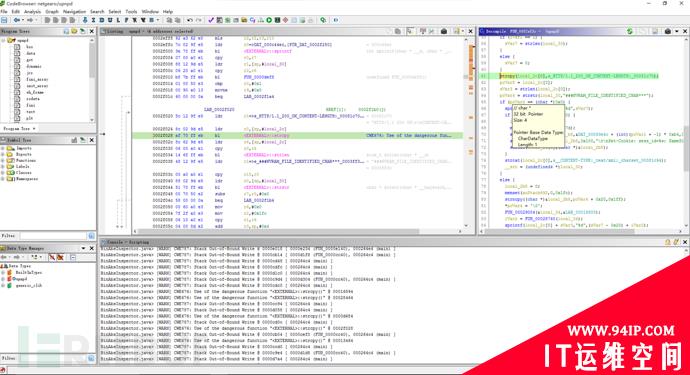Image resolution: width=690 pixels, height=375 pixels.
Task: Jump to next undefined with U icon
Action: pos(110,20)
